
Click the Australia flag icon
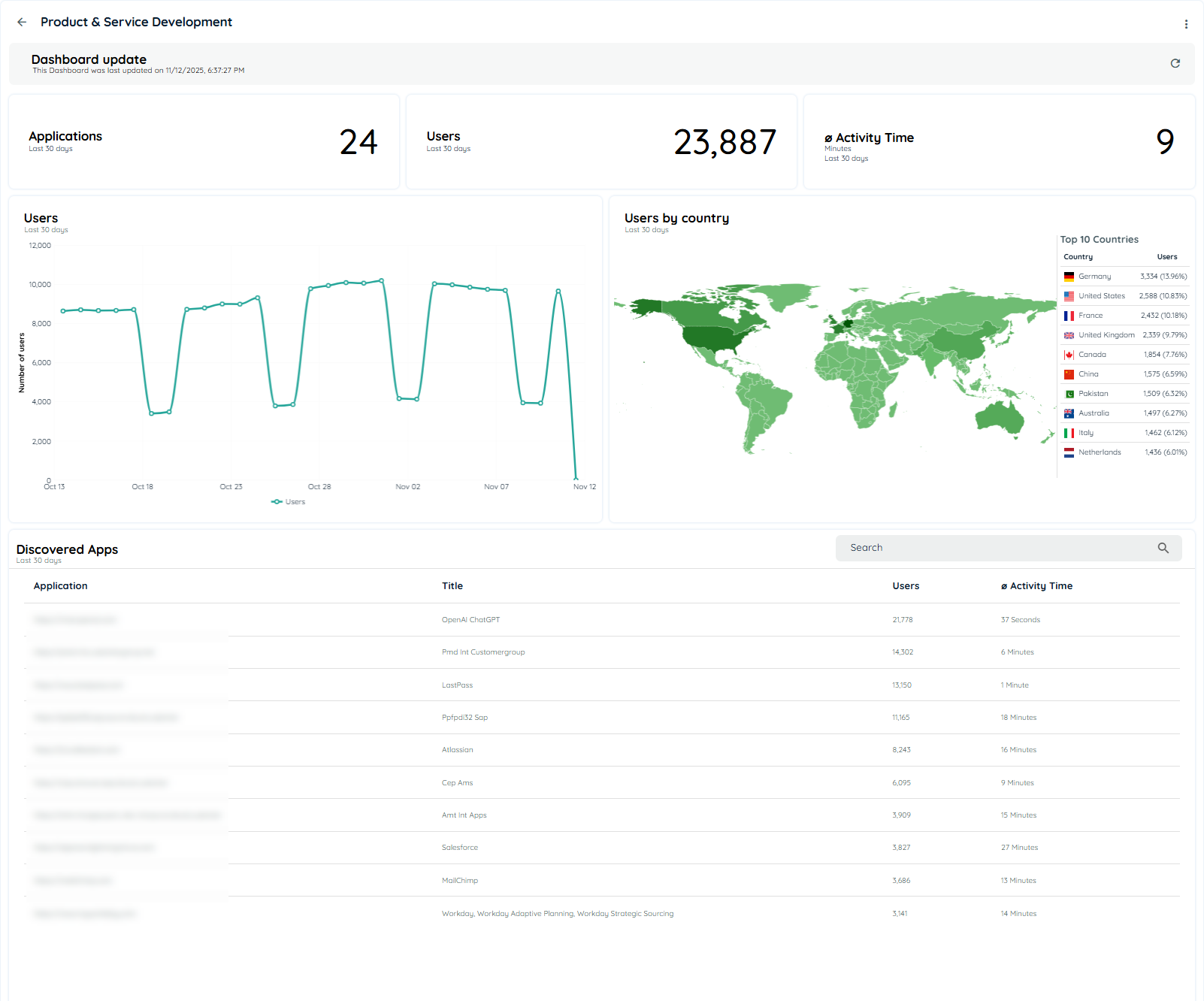[x=1069, y=413]
